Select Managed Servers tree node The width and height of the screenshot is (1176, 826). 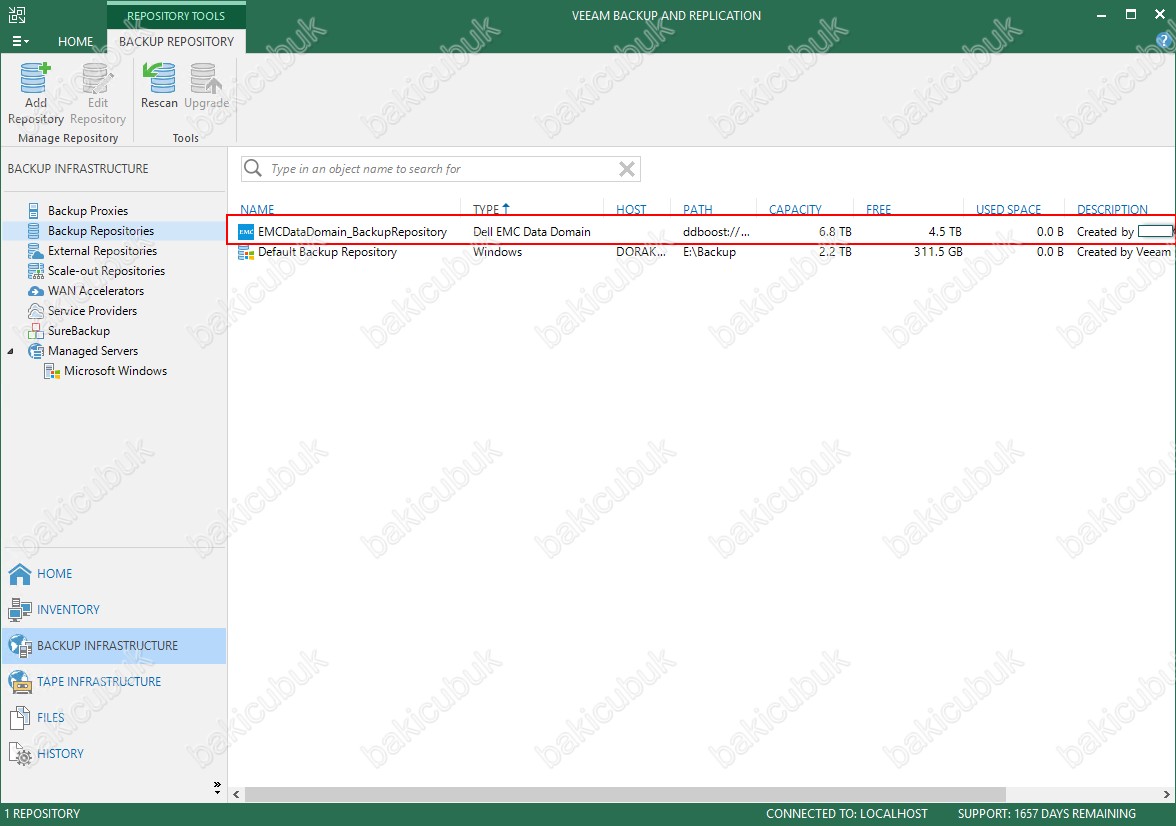point(93,350)
